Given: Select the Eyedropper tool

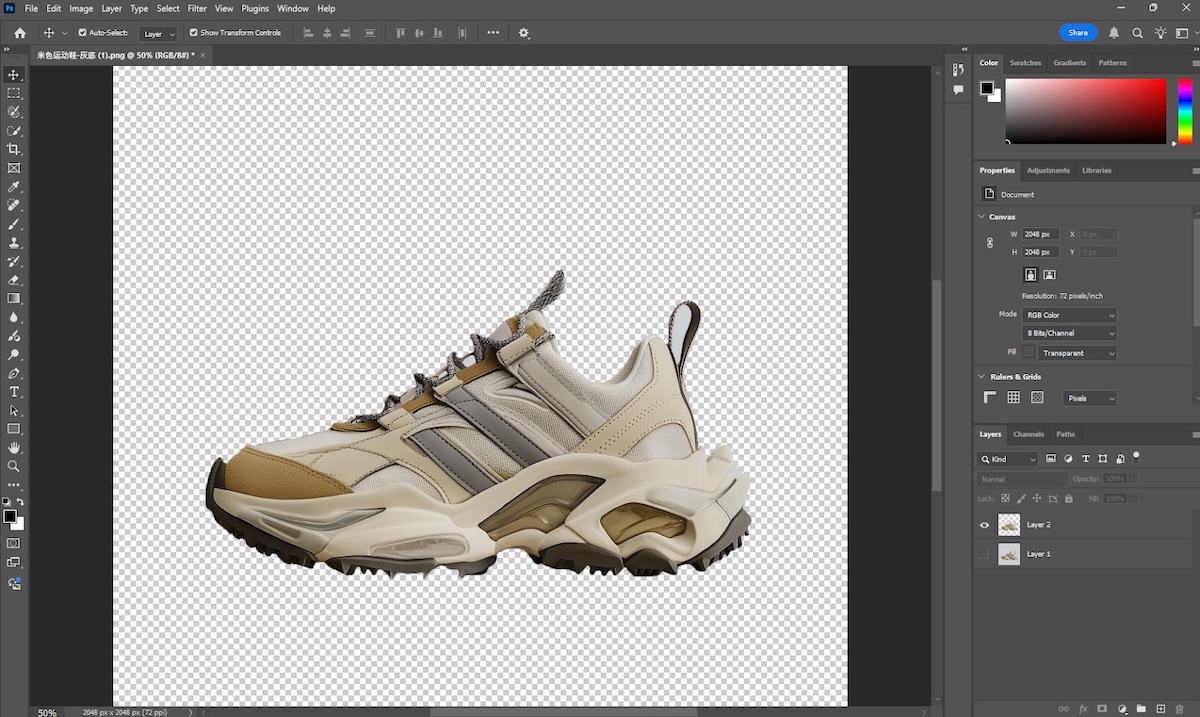Looking at the screenshot, I should [14, 187].
